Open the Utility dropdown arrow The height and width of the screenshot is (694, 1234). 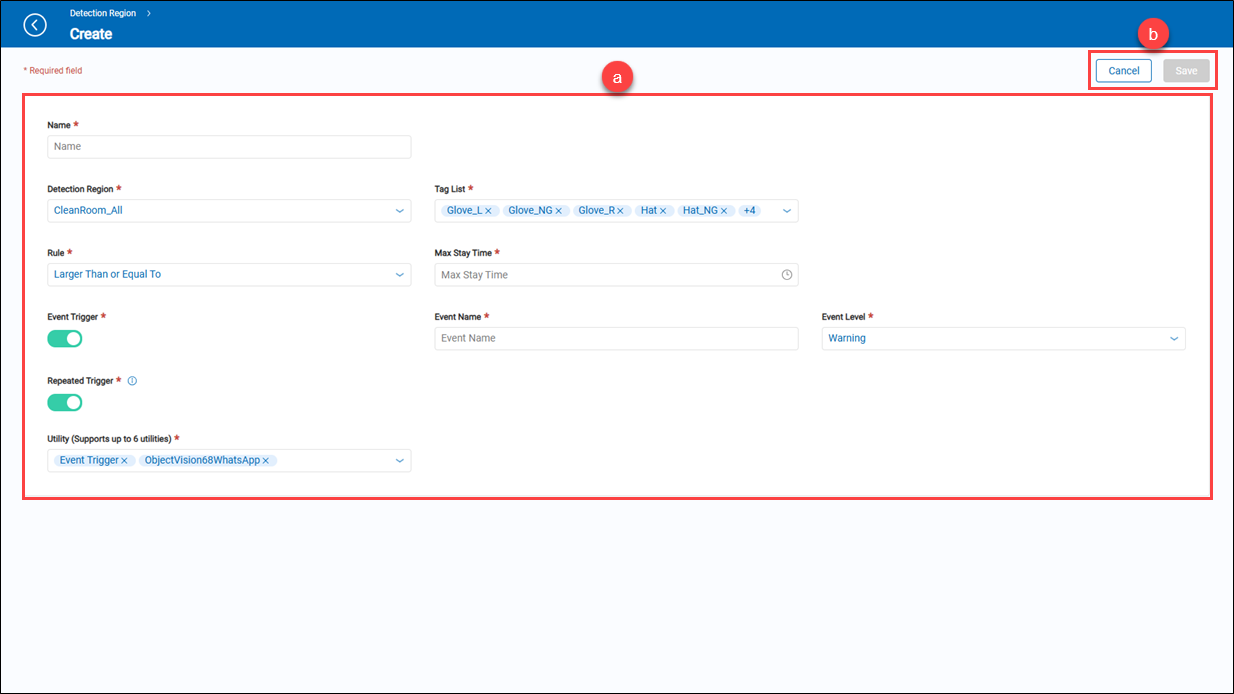point(399,461)
